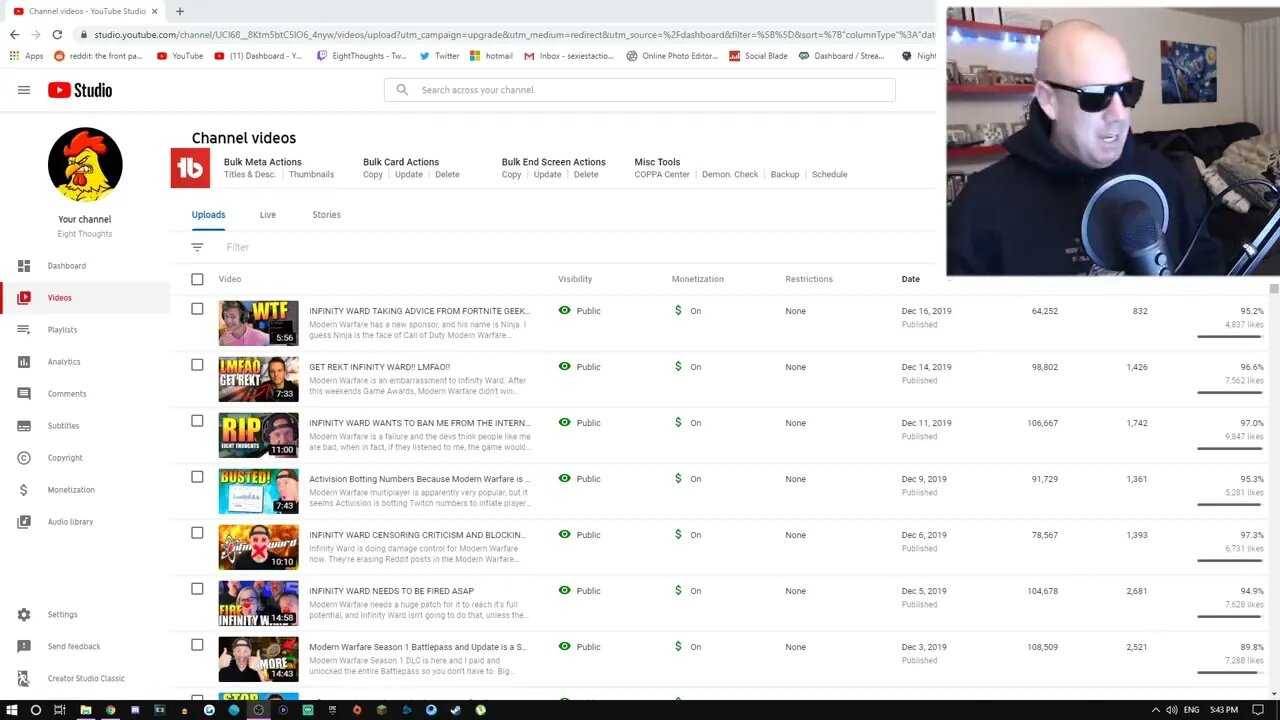Open Playlists in the sidebar
The image size is (1280, 720).
(x=85, y=330)
